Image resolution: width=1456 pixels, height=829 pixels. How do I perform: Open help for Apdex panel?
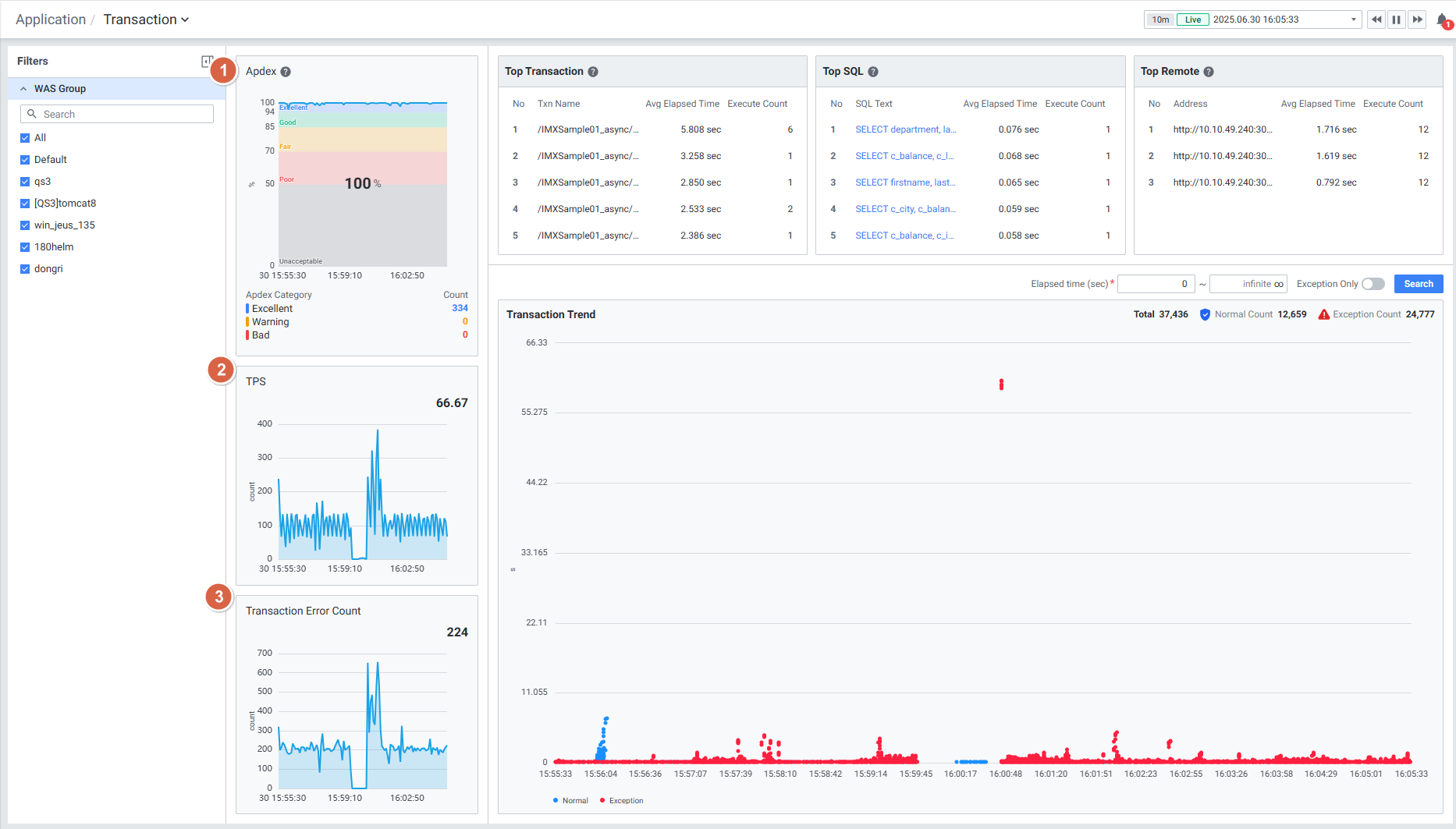click(286, 72)
